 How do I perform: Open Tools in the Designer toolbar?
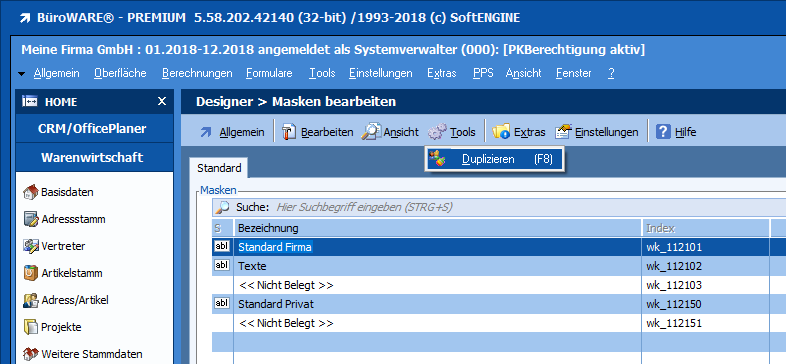463,132
